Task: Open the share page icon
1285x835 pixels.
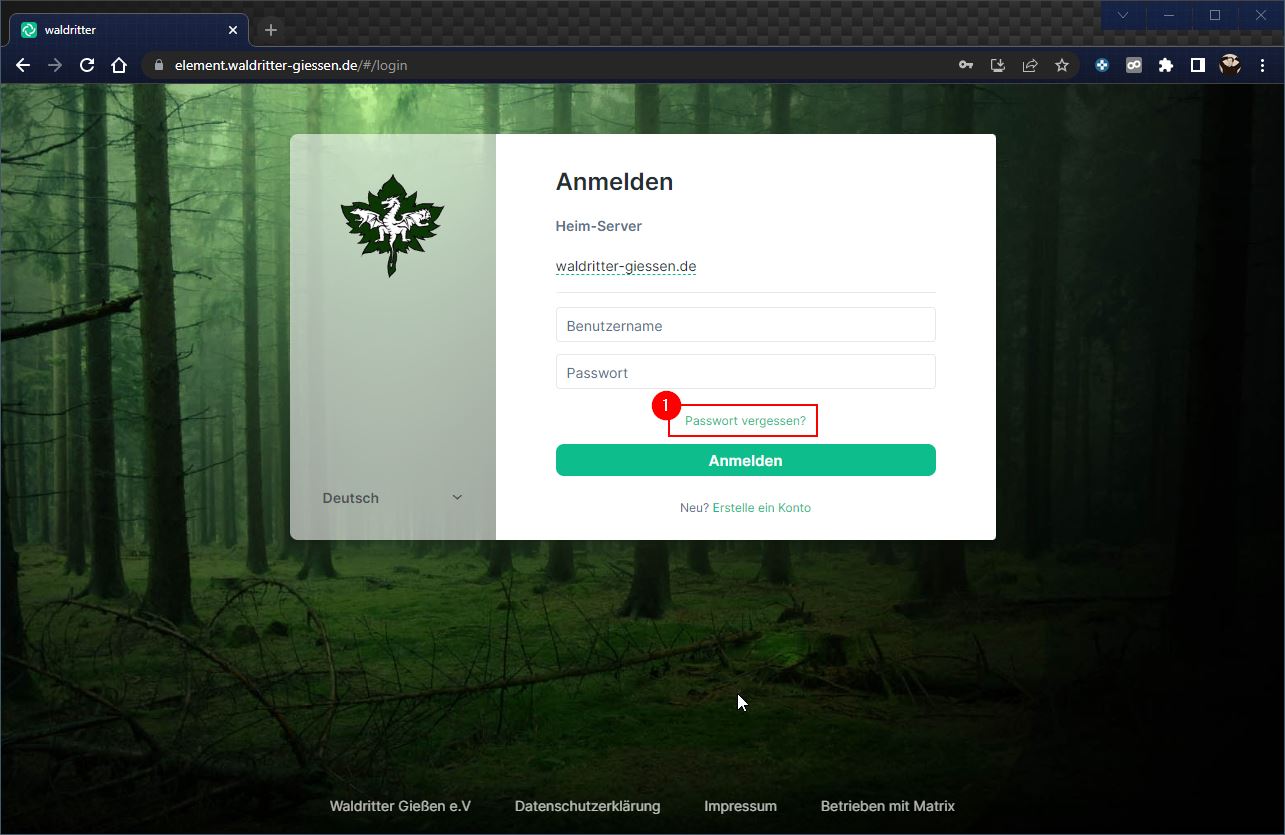Action: pos(1029,66)
